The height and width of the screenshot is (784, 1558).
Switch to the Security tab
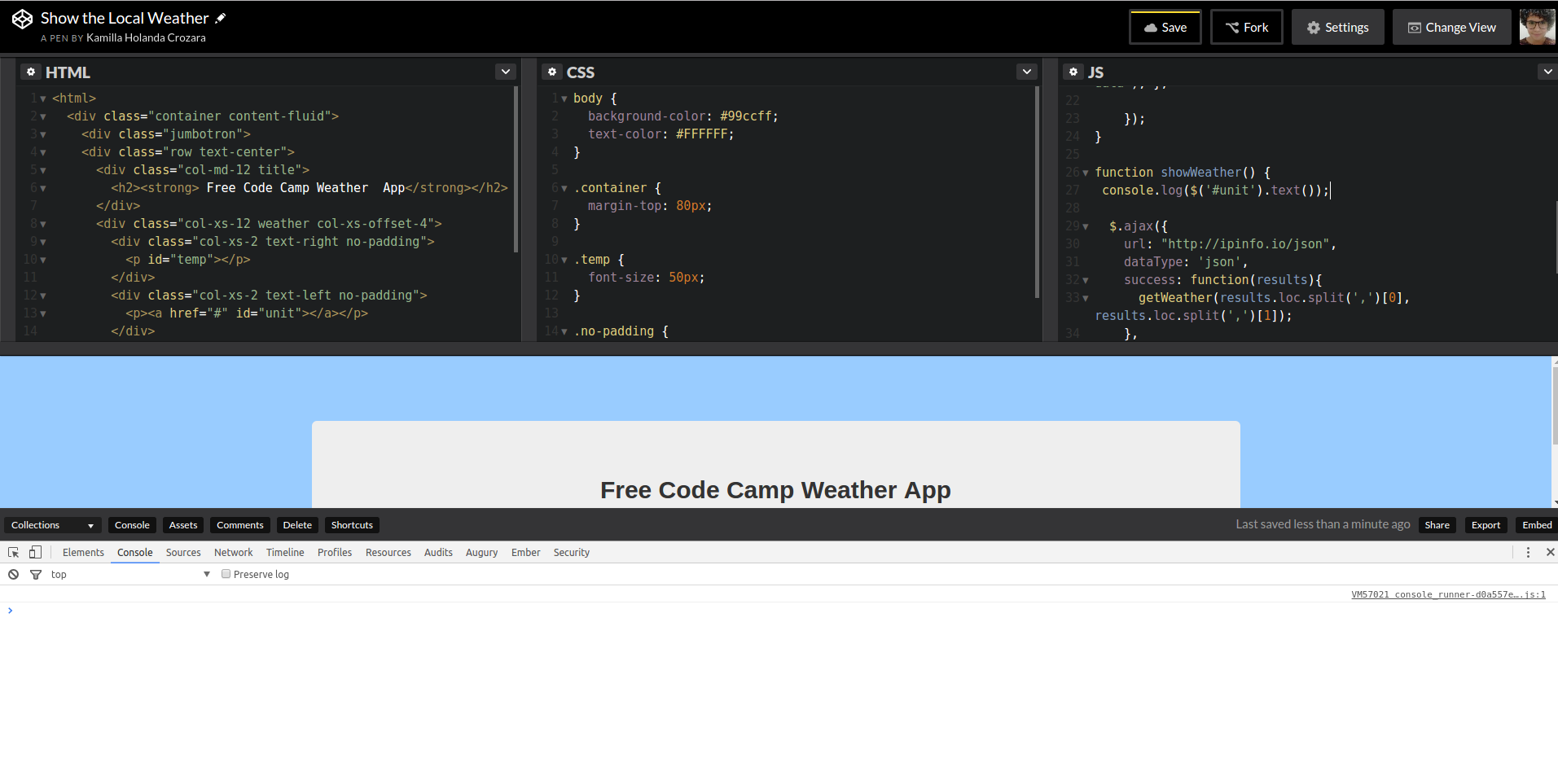tap(572, 552)
